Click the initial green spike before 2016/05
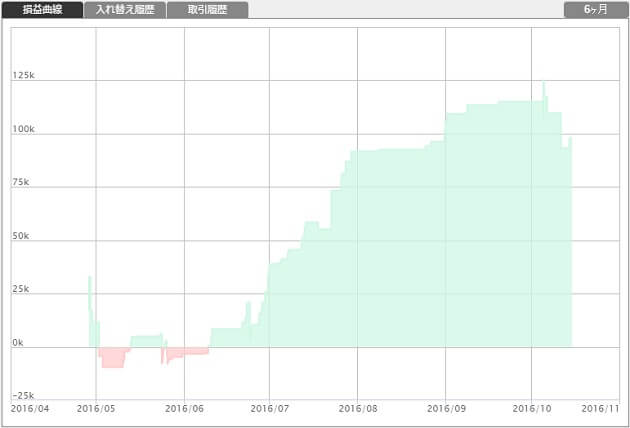Image resolution: width=630 pixels, height=428 pixels. [x=90, y=309]
